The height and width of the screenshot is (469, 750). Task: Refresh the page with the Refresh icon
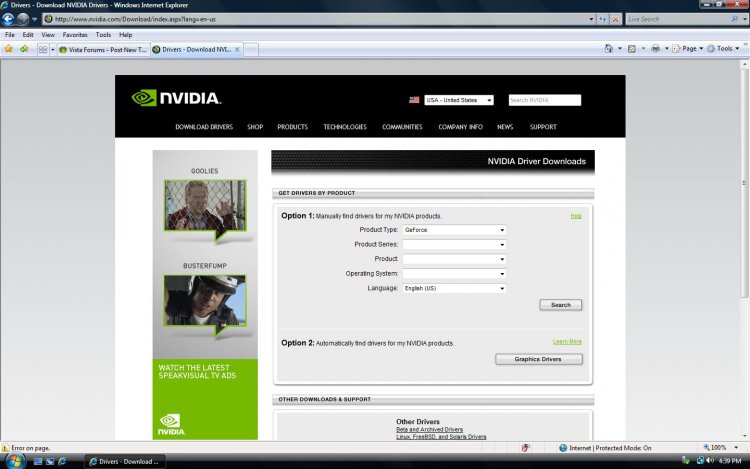(603, 19)
